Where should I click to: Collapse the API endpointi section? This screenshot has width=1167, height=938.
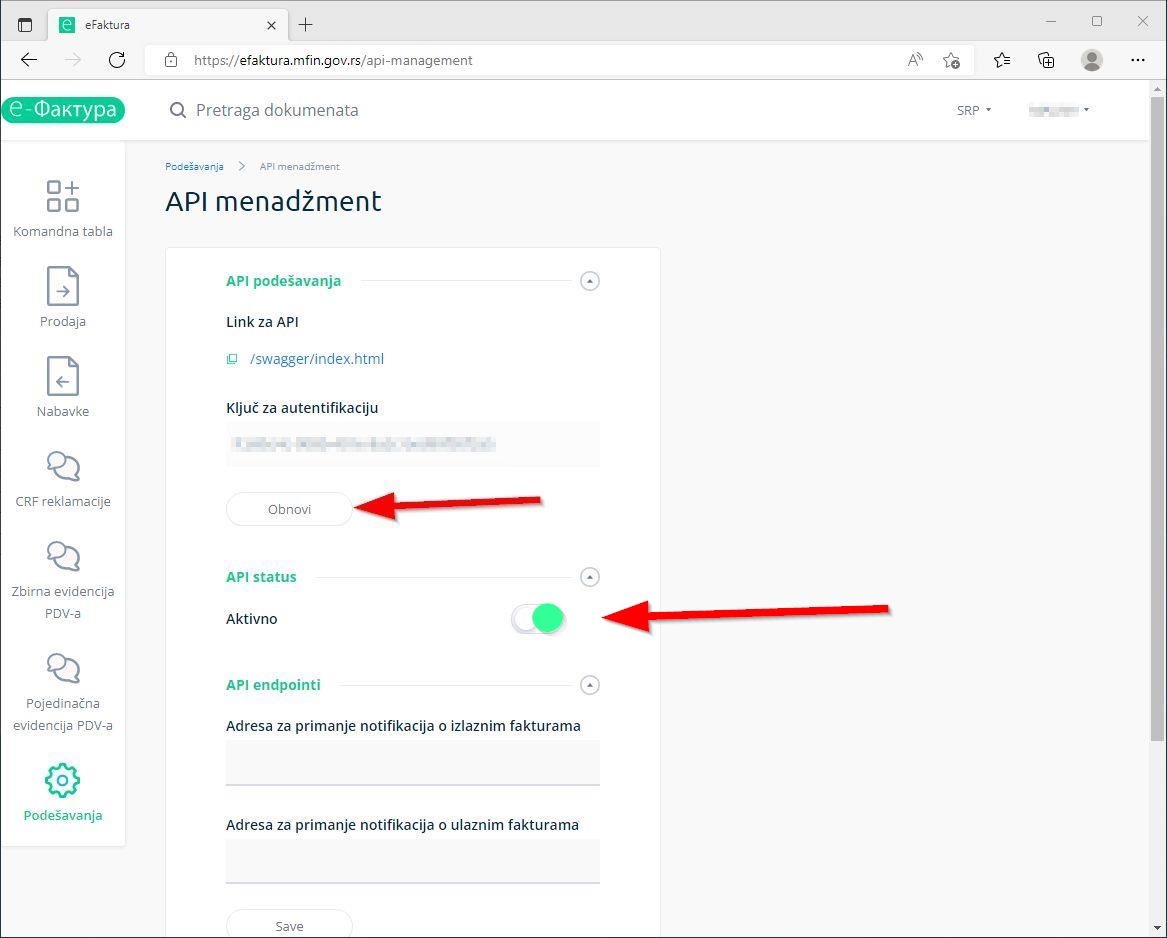(590, 685)
